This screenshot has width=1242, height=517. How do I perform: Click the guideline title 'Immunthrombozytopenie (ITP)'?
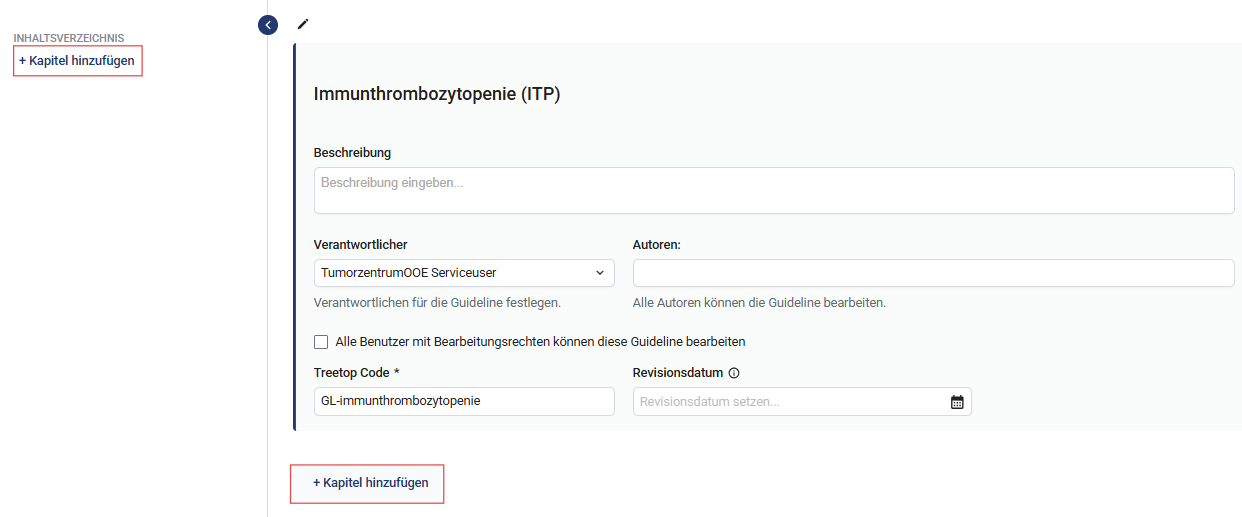pos(437,95)
